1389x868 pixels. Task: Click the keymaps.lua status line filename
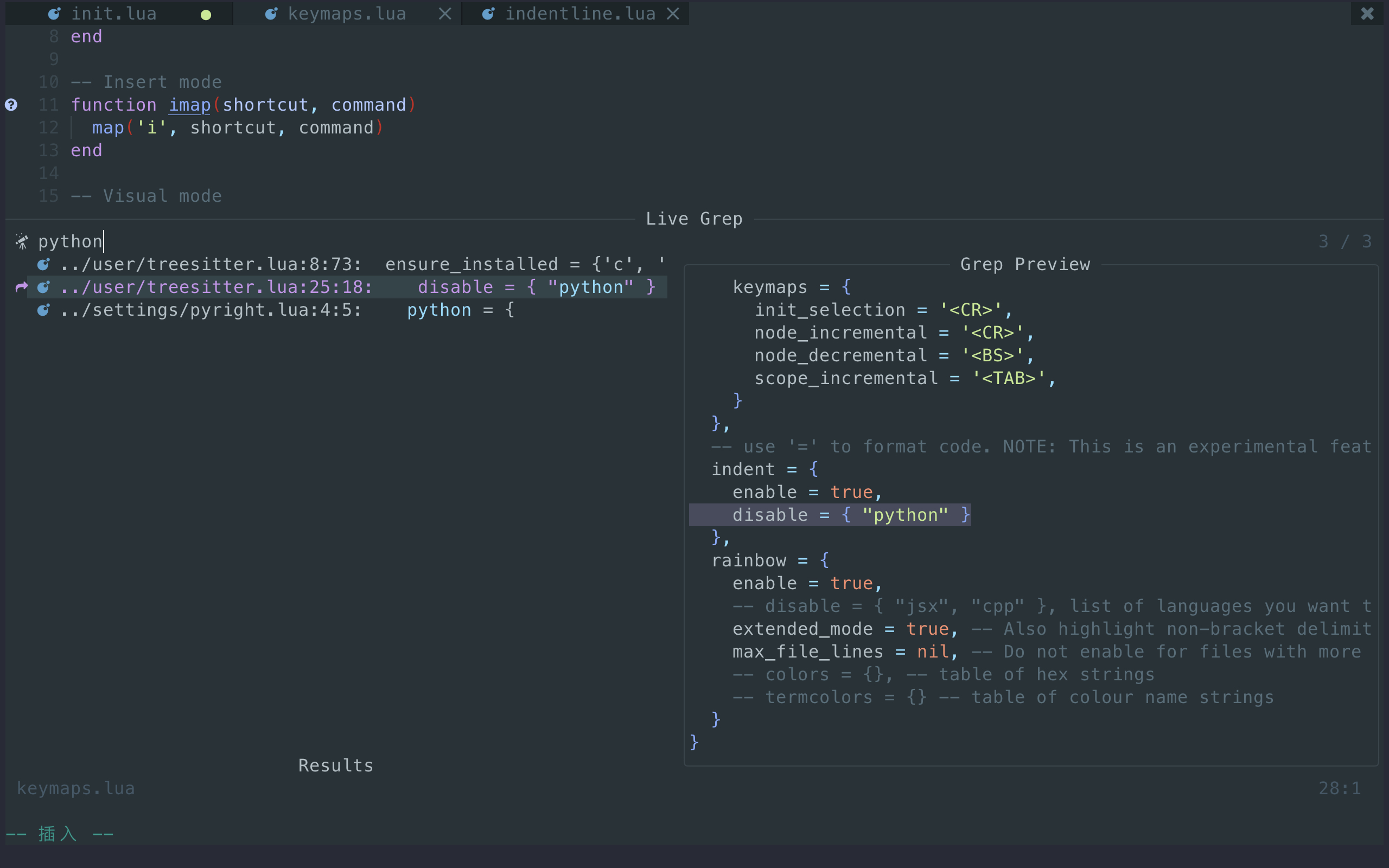coord(76,788)
